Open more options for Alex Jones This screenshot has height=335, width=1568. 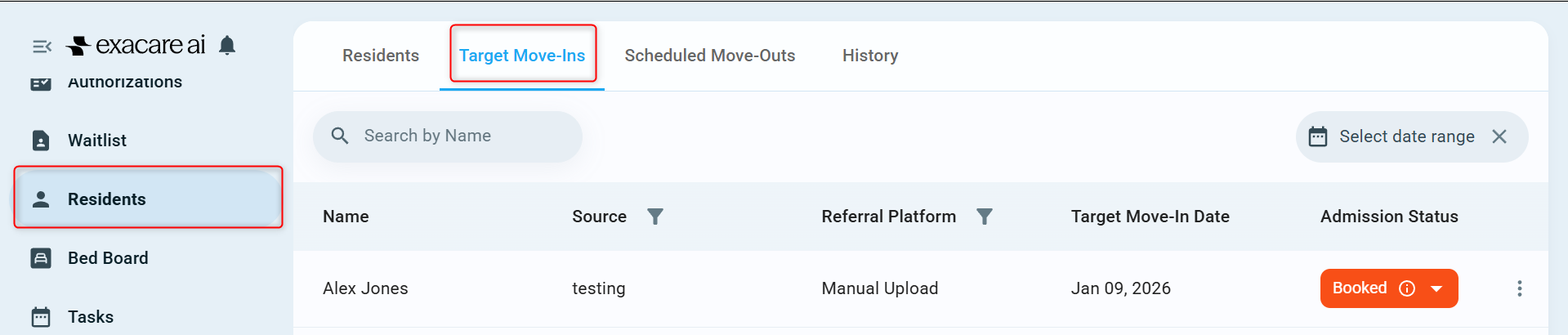tap(1520, 288)
